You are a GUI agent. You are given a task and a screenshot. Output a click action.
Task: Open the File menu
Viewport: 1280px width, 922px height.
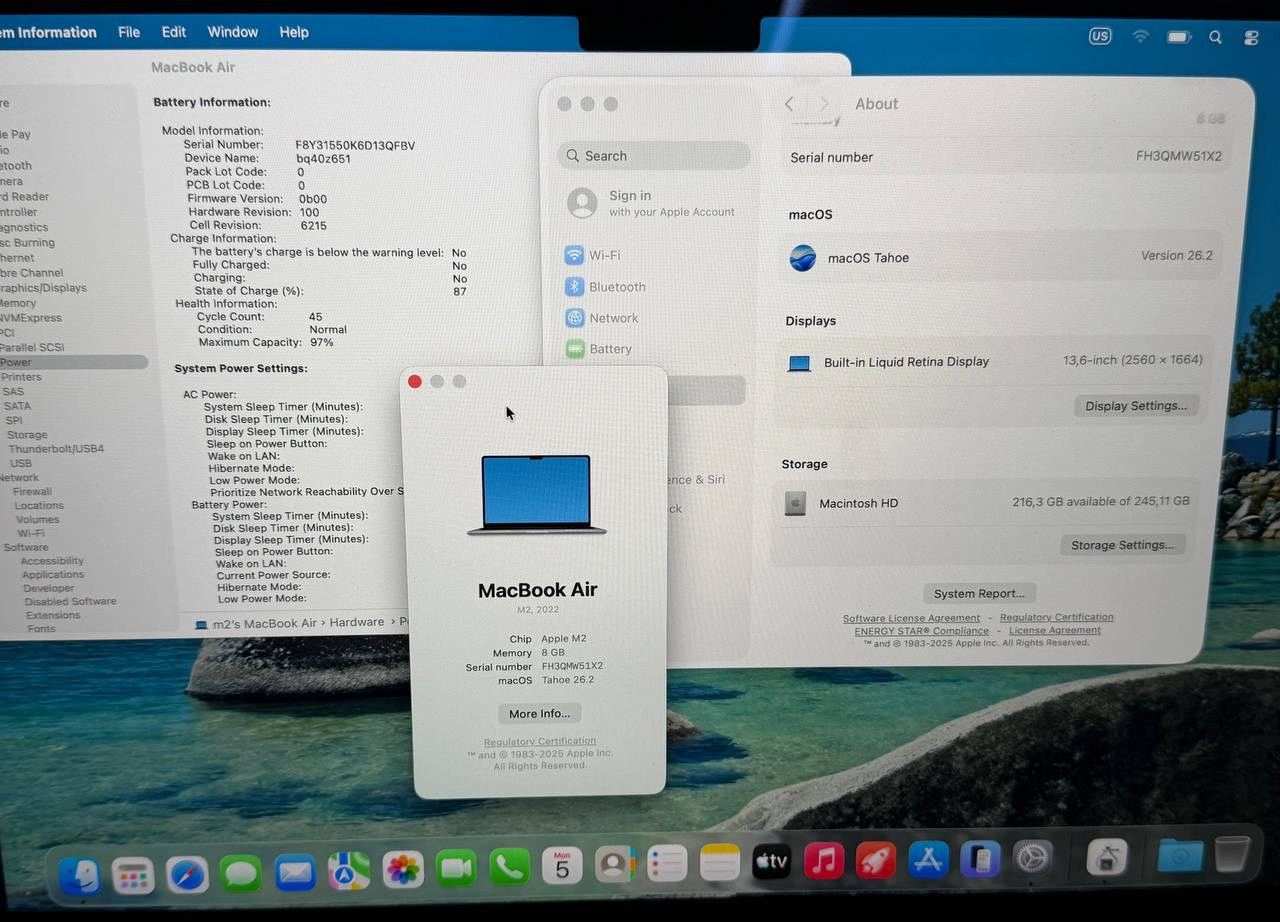[x=129, y=32]
